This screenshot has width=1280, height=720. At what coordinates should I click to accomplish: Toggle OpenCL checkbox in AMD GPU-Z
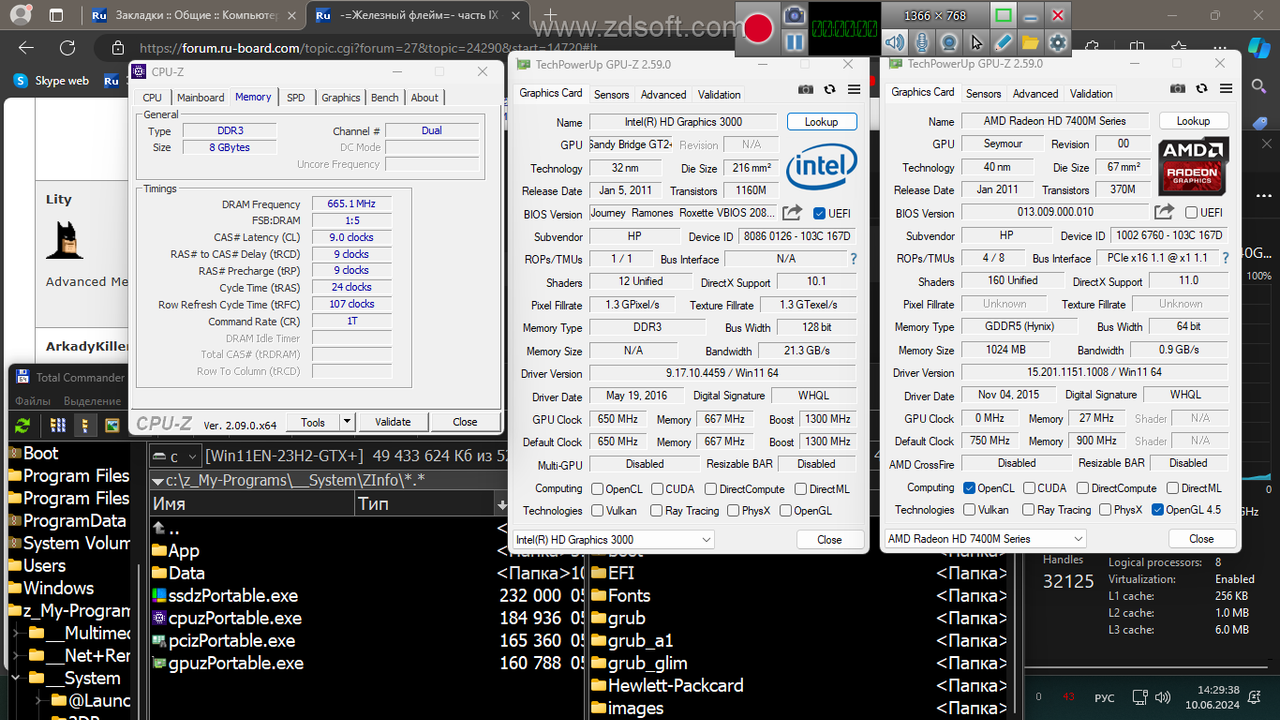[969, 488]
